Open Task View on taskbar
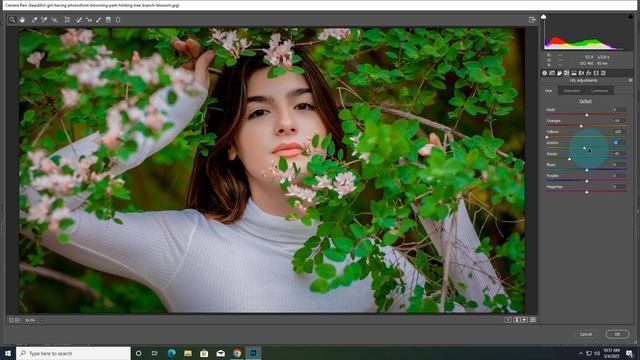The height and width of the screenshot is (360, 640). pyautogui.click(x=155, y=353)
